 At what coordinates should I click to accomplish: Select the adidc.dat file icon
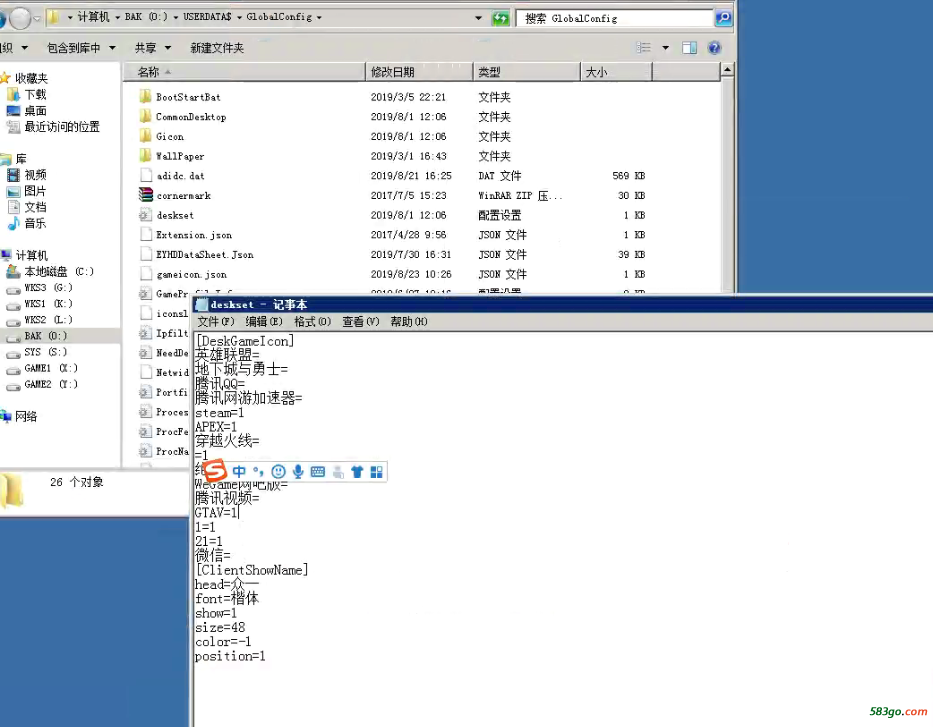click(x=145, y=175)
